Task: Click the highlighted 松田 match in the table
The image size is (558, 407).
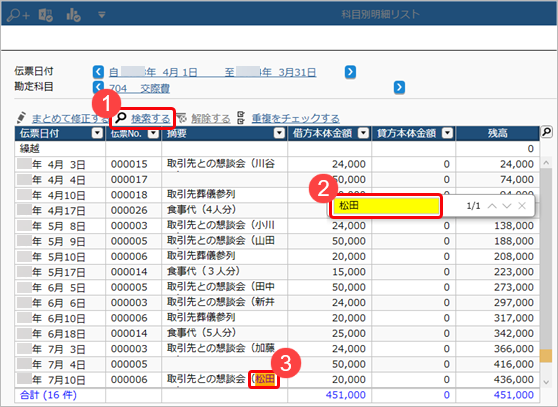Action: coord(265,379)
